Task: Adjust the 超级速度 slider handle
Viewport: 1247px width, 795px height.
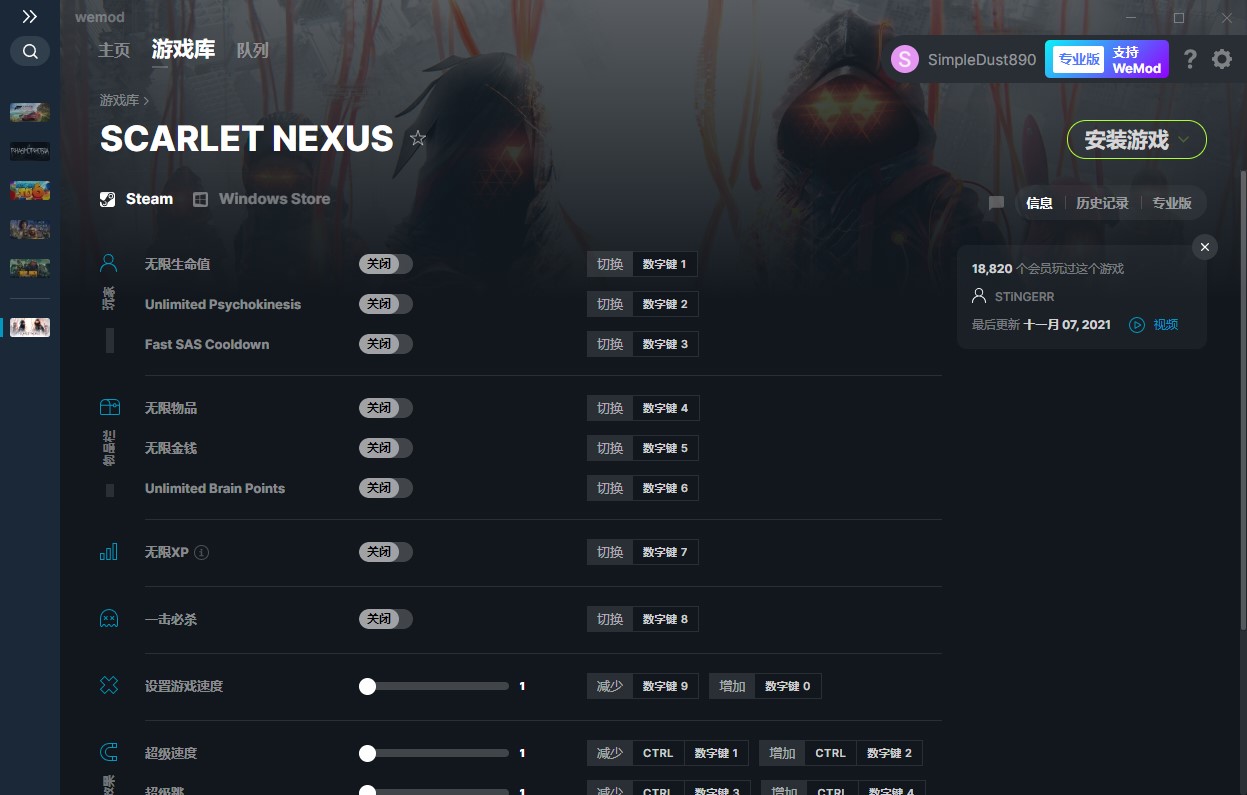Action: pyautogui.click(x=368, y=753)
